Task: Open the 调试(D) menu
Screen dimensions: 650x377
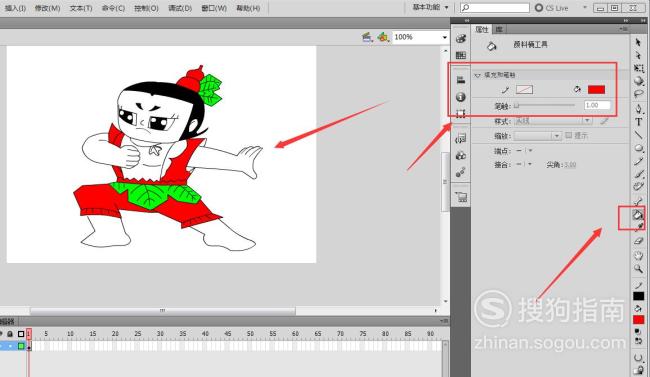Action: (180, 8)
